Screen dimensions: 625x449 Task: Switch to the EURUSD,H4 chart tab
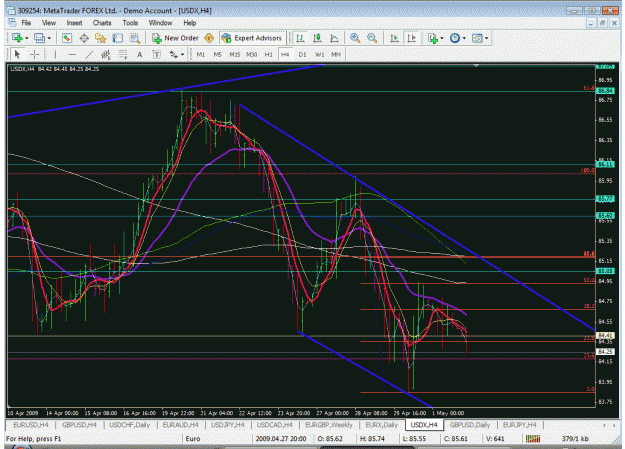(x=31, y=425)
